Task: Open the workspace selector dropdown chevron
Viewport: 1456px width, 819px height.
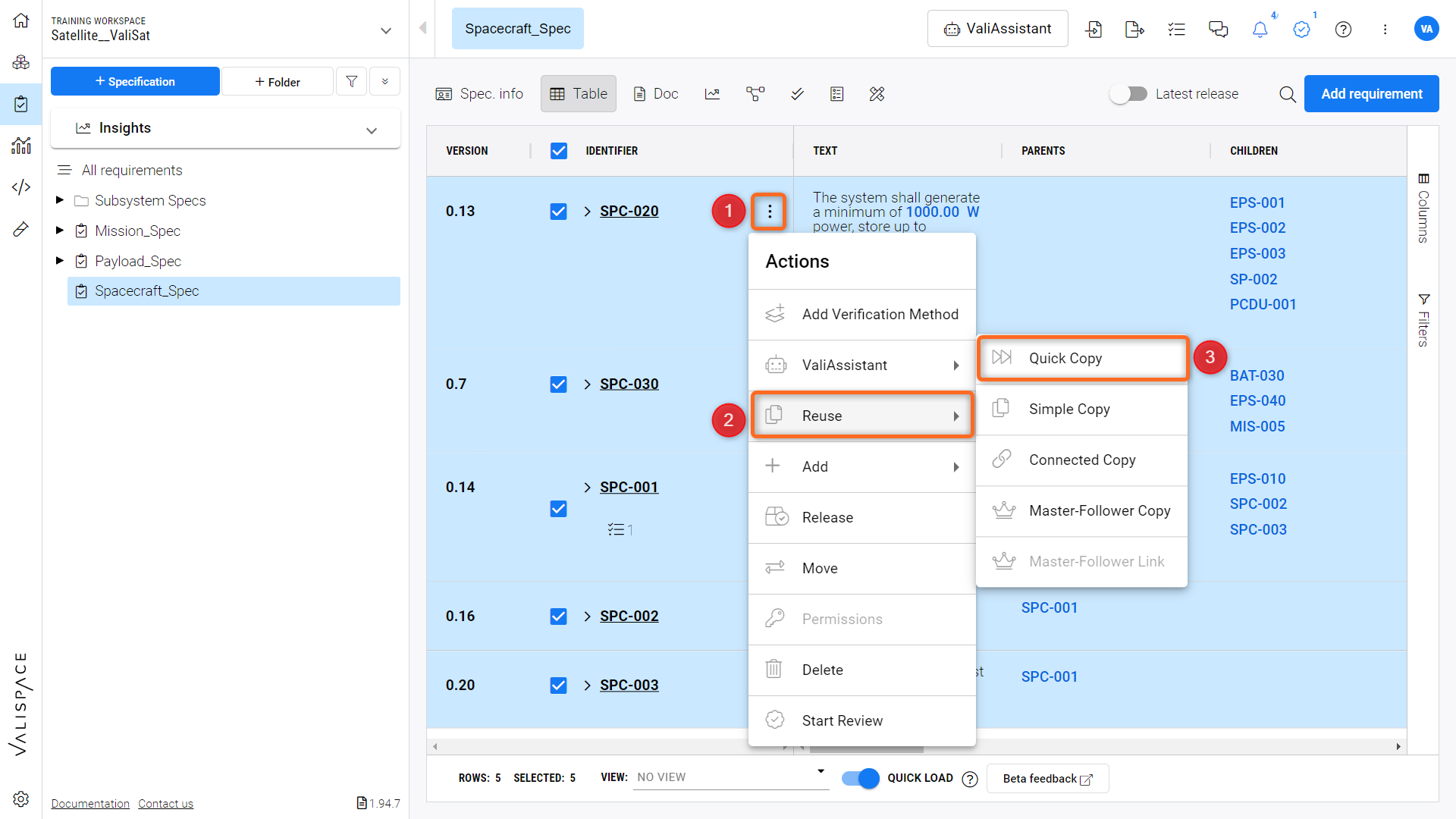Action: (386, 30)
